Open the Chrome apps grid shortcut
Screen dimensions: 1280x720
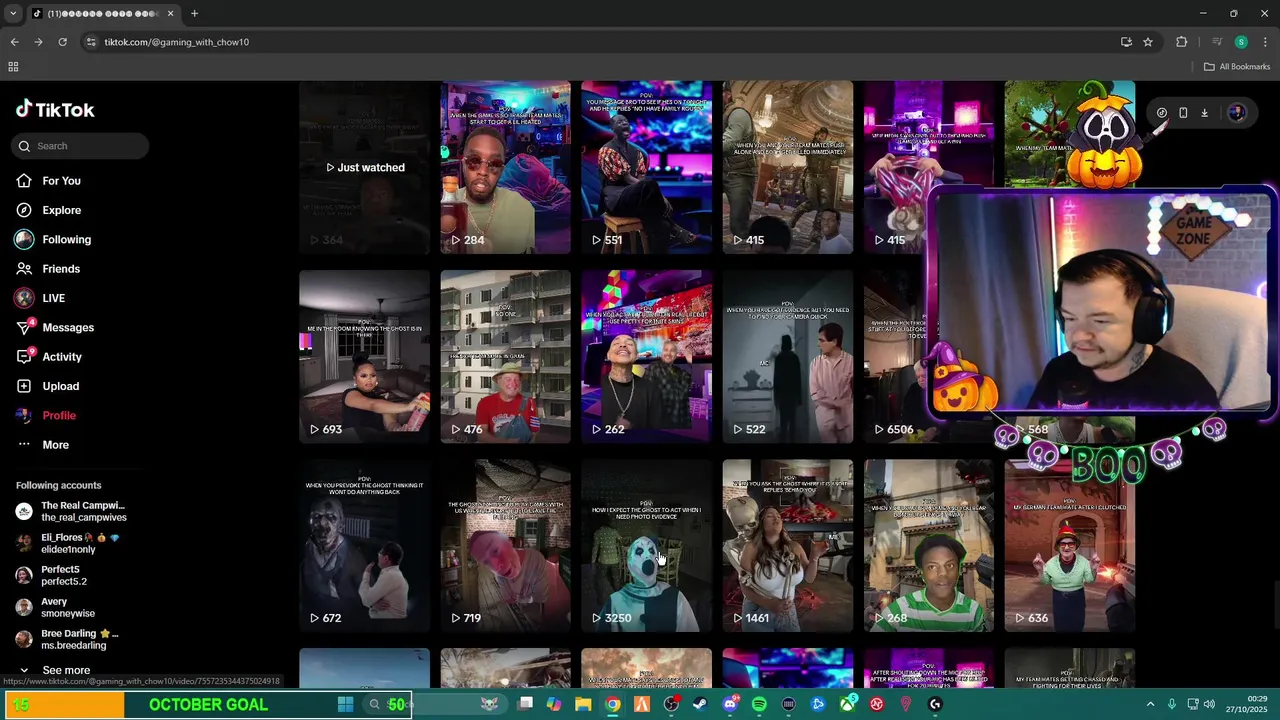(13, 67)
